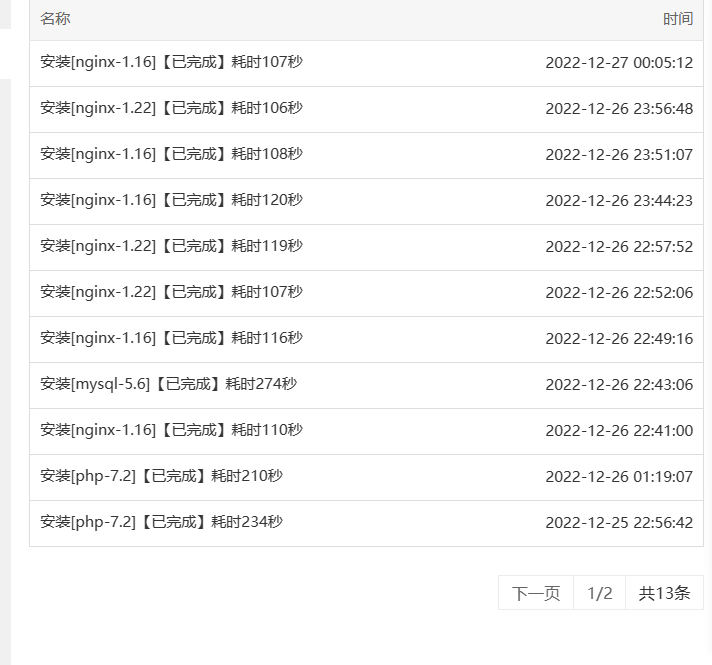
Task: Select the mysql-5.6 install record row
Action: click(x=366, y=385)
